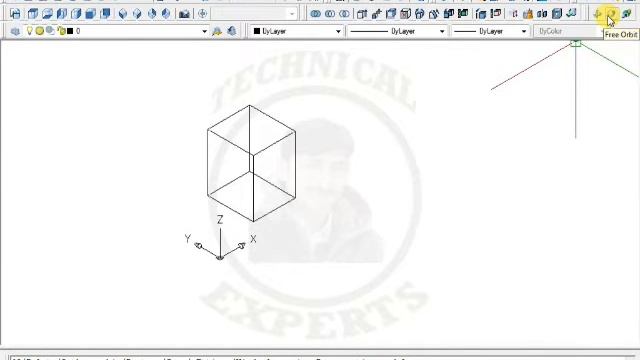Image resolution: width=640 pixels, height=360 pixels.
Task: Click the Camera tool icon
Action: click(x=184, y=14)
